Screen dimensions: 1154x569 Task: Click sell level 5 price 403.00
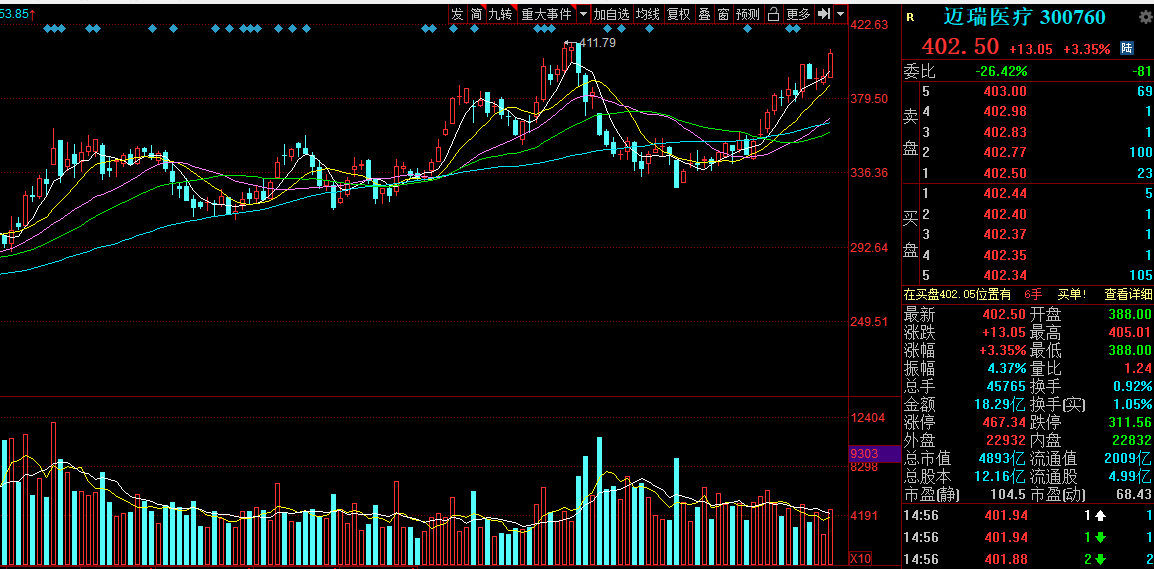coord(1007,91)
